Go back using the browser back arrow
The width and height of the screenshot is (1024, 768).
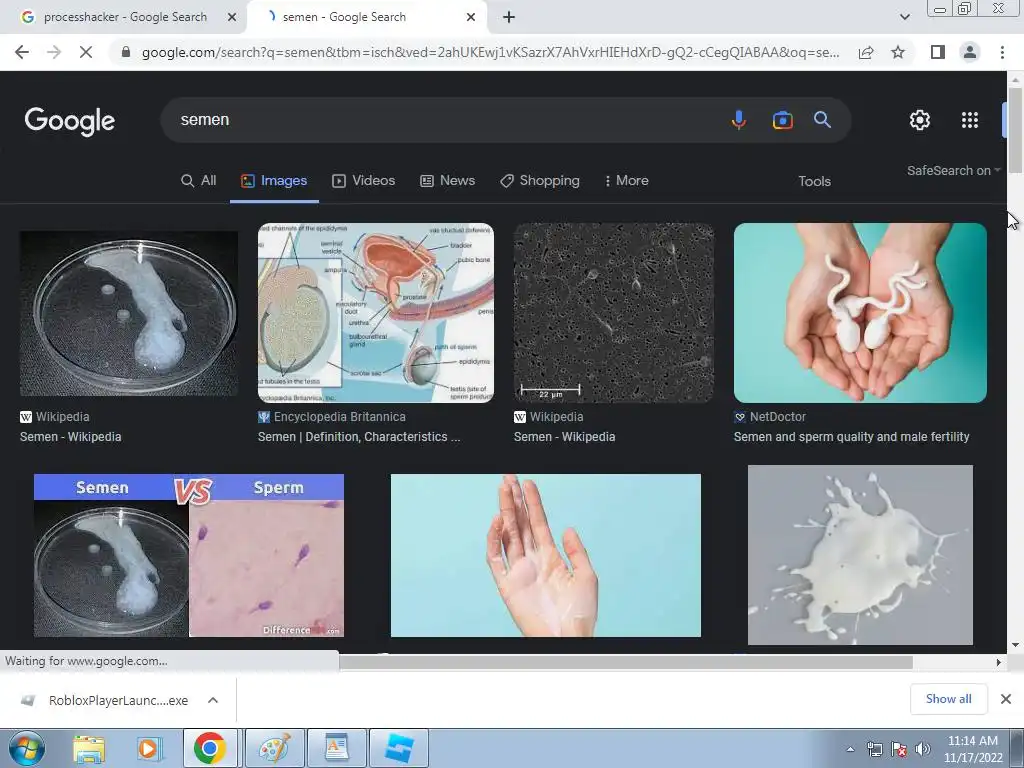pyautogui.click(x=22, y=52)
